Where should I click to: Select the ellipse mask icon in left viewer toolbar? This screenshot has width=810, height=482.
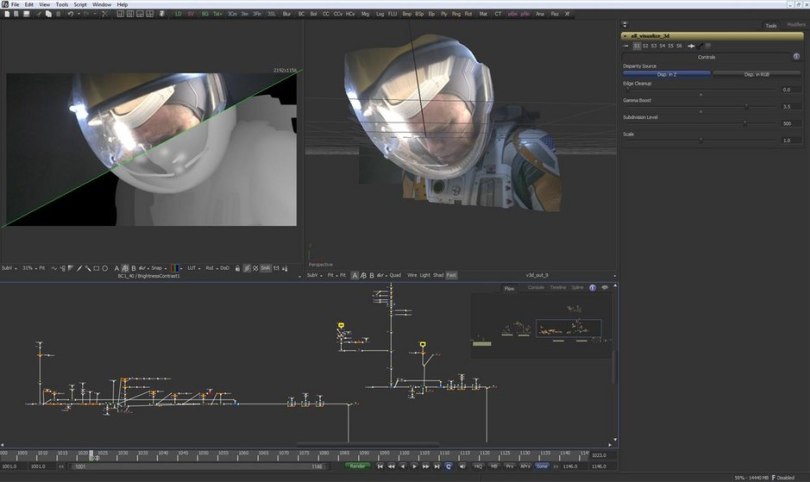[105, 268]
